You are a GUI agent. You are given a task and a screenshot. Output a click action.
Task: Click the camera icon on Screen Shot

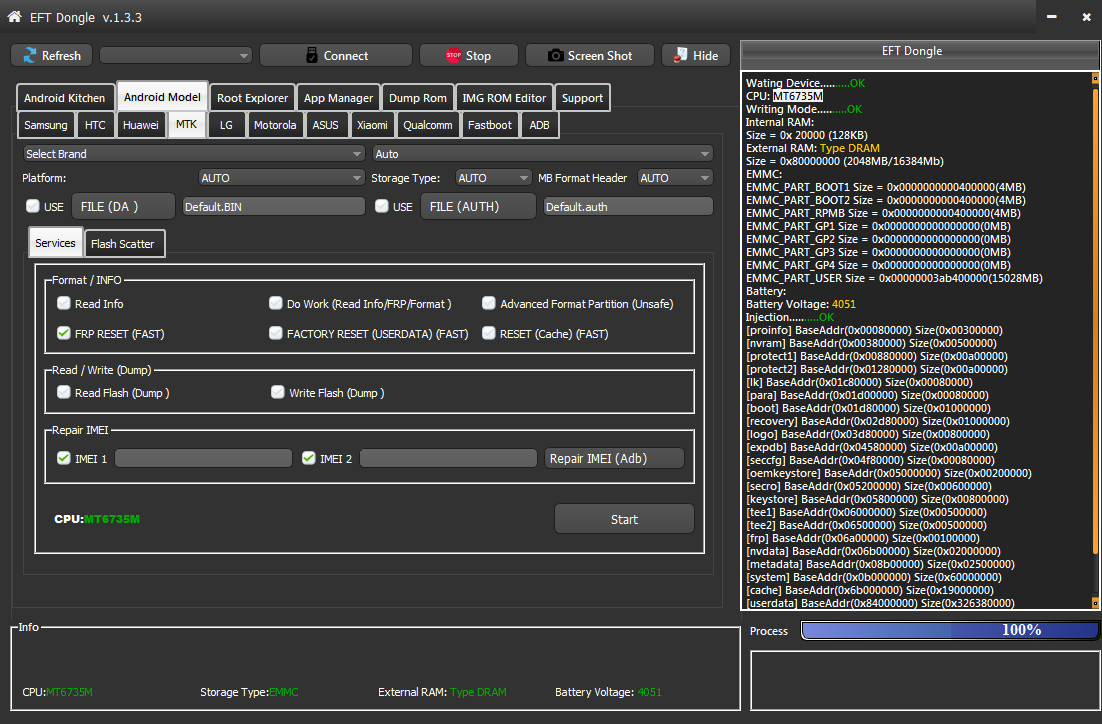pos(555,56)
